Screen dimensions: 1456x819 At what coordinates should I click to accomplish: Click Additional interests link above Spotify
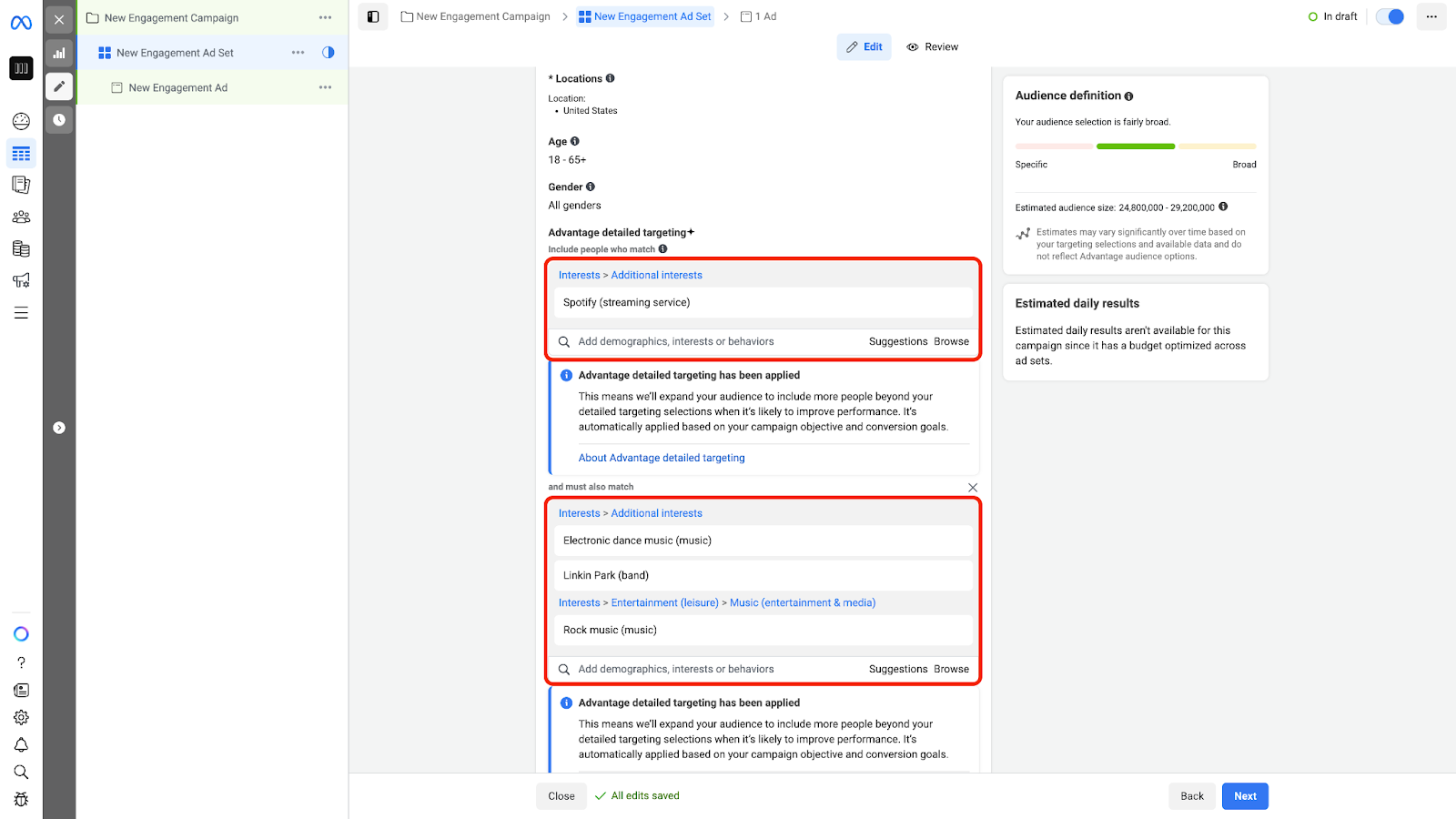click(x=657, y=275)
